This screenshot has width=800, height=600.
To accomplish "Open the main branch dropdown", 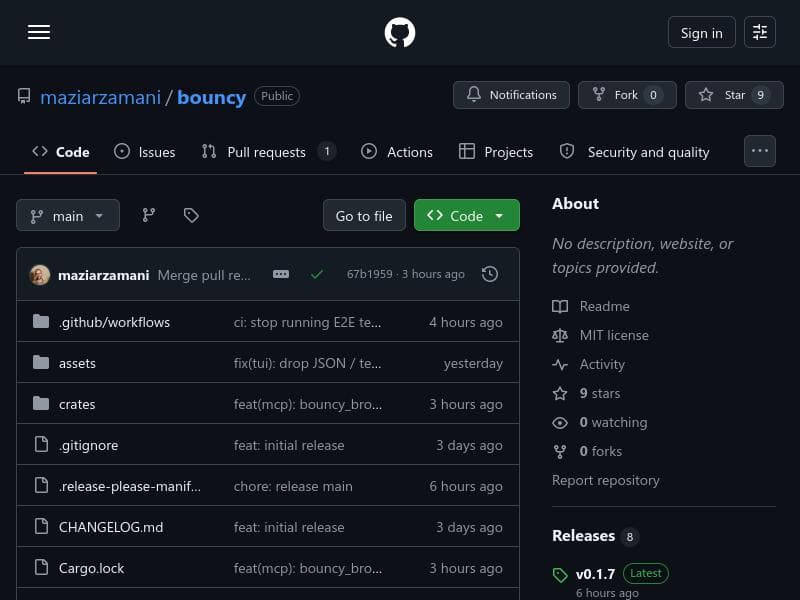I will click(x=68, y=215).
